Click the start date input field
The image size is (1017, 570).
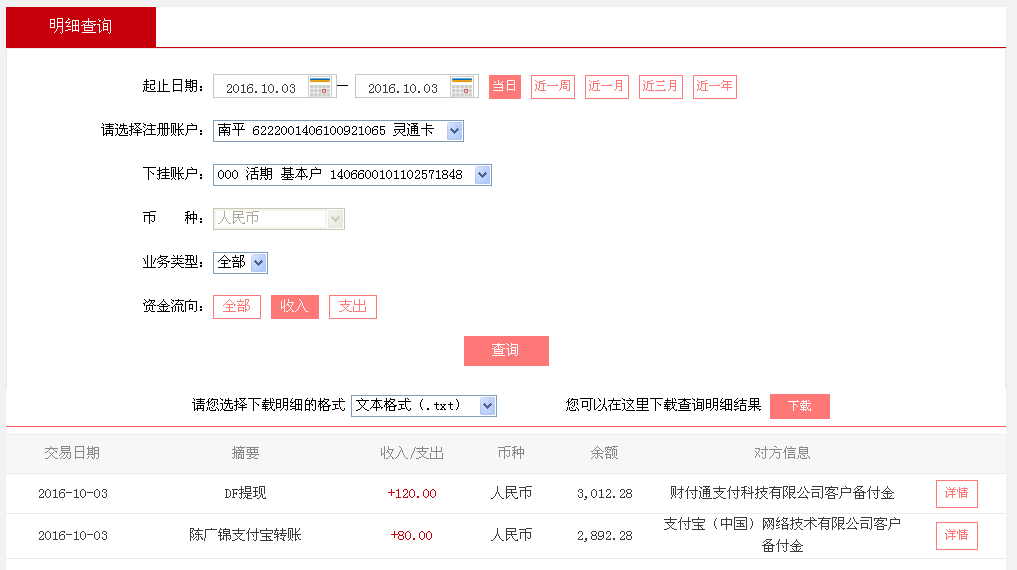(261, 88)
